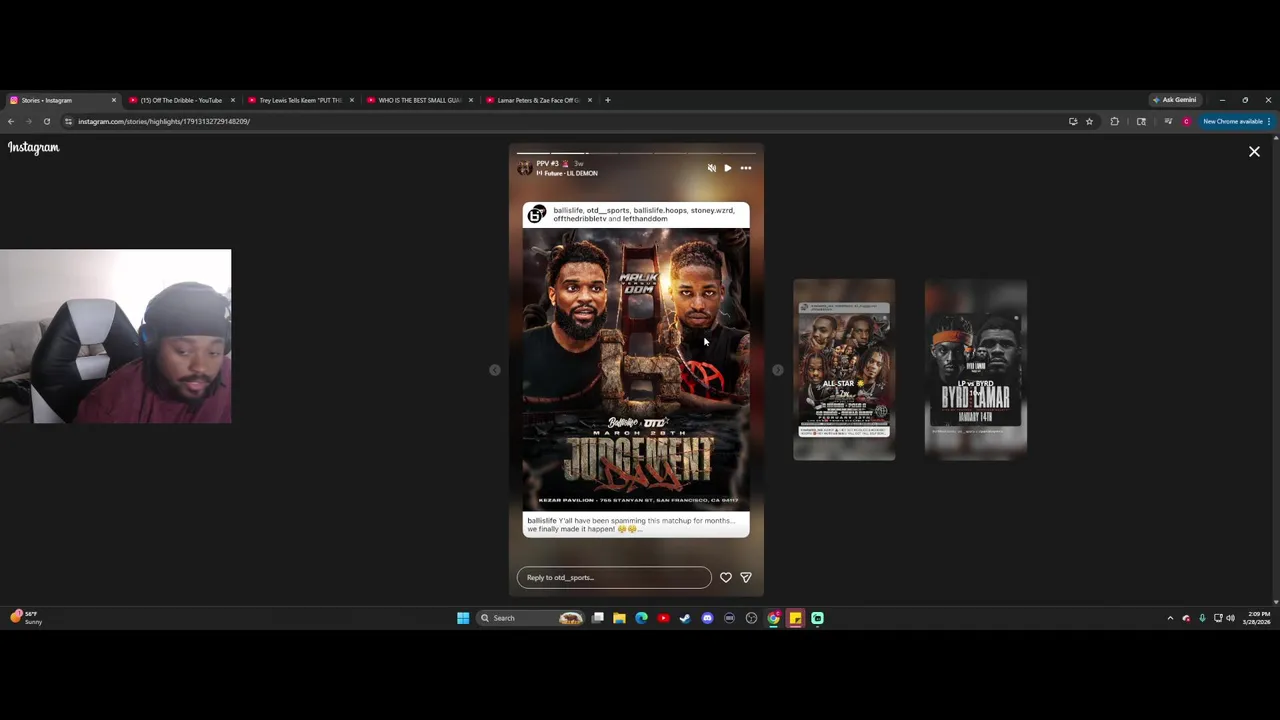Click the install app icon in address bar
Viewport: 1280px width, 720px height.
coord(1073,121)
